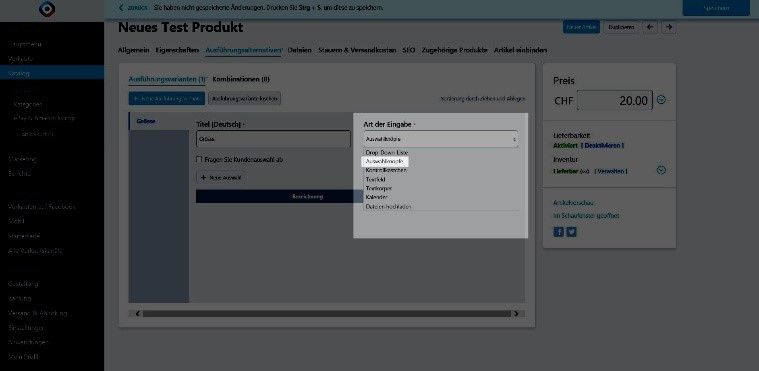This screenshot has height=371, width=759.
Task: Open the Steuern & Versandkosten tab
Action: tap(357, 50)
